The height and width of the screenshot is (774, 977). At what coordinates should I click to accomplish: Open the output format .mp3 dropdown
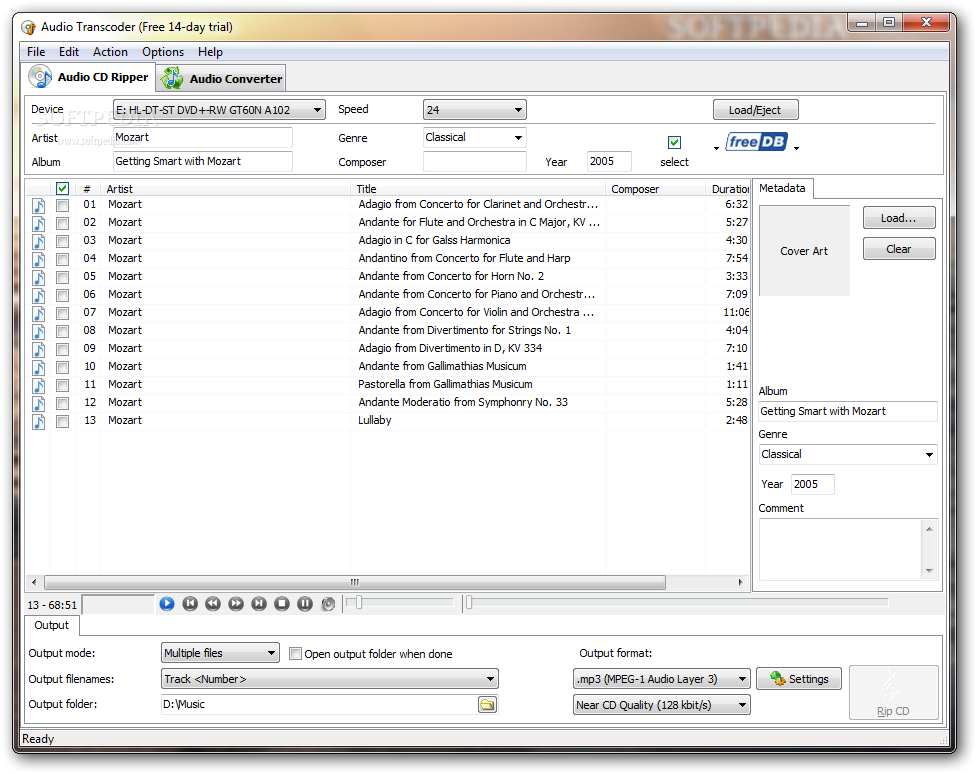(x=662, y=679)
